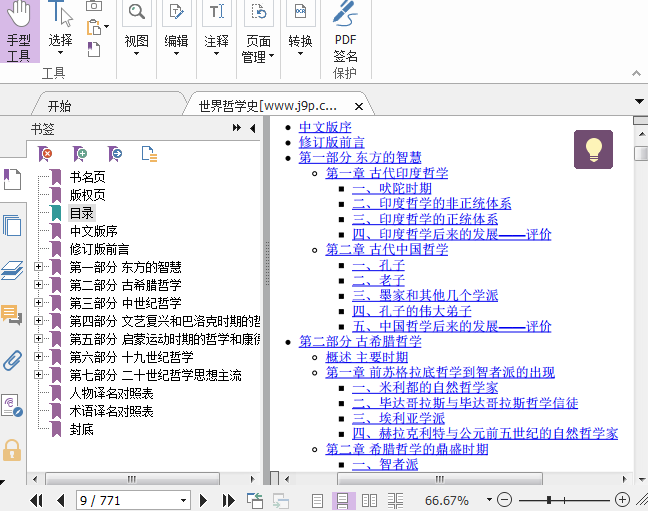Click the lightbulb tips button
Screen dimensions: 648x511
point(593,149)
